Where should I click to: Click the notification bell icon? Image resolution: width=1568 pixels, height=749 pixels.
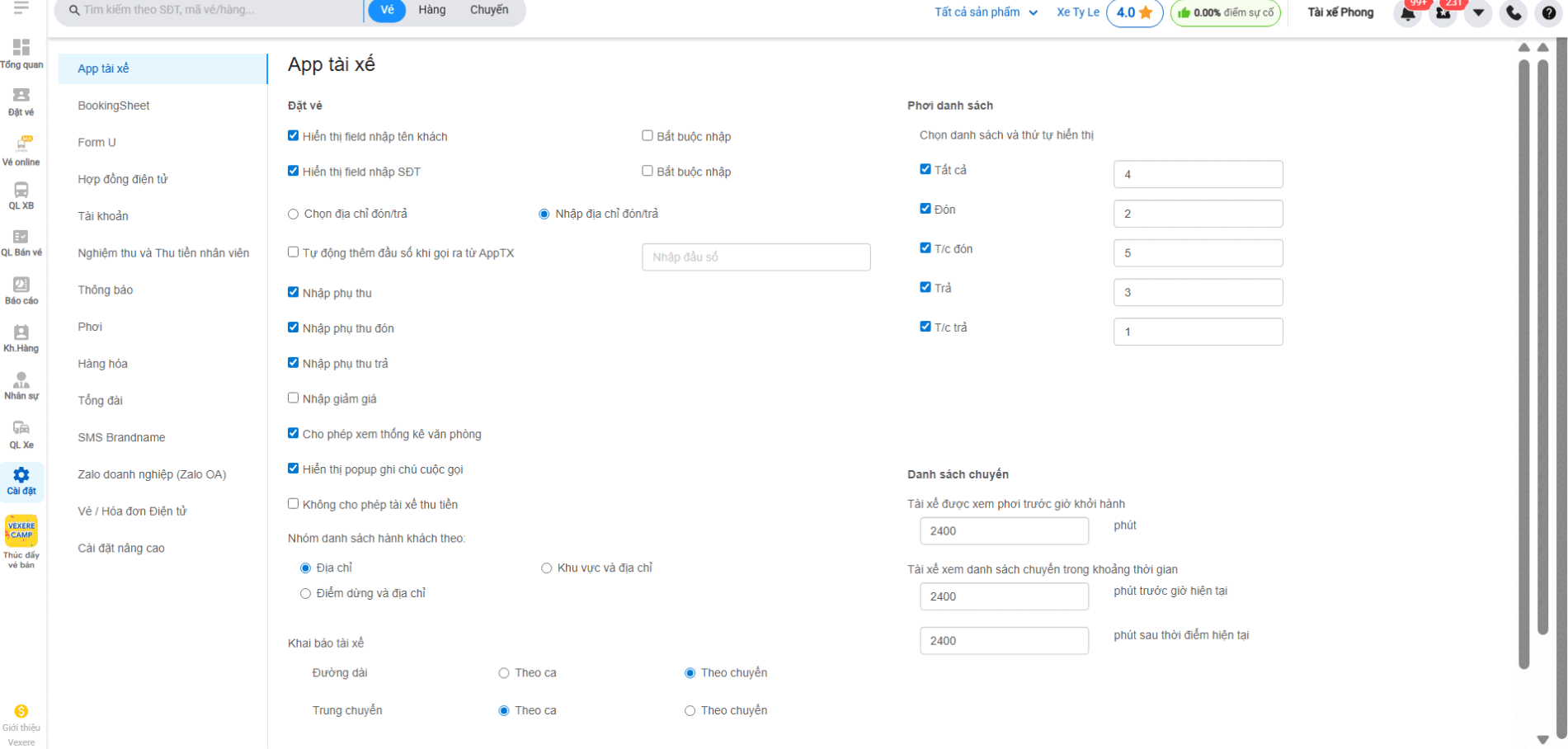(x=1408, y=13)
